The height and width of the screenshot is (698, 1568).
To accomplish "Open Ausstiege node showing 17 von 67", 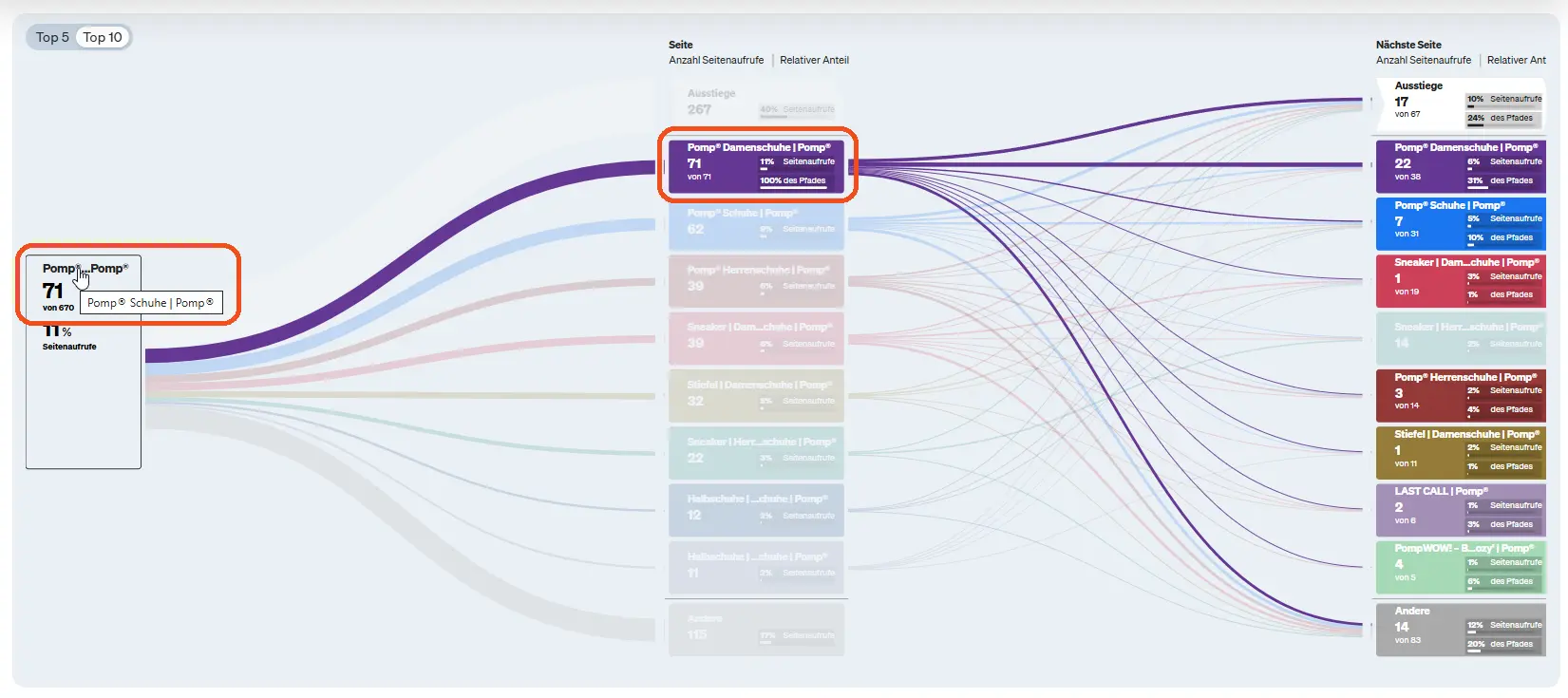I will (1461, 104).
